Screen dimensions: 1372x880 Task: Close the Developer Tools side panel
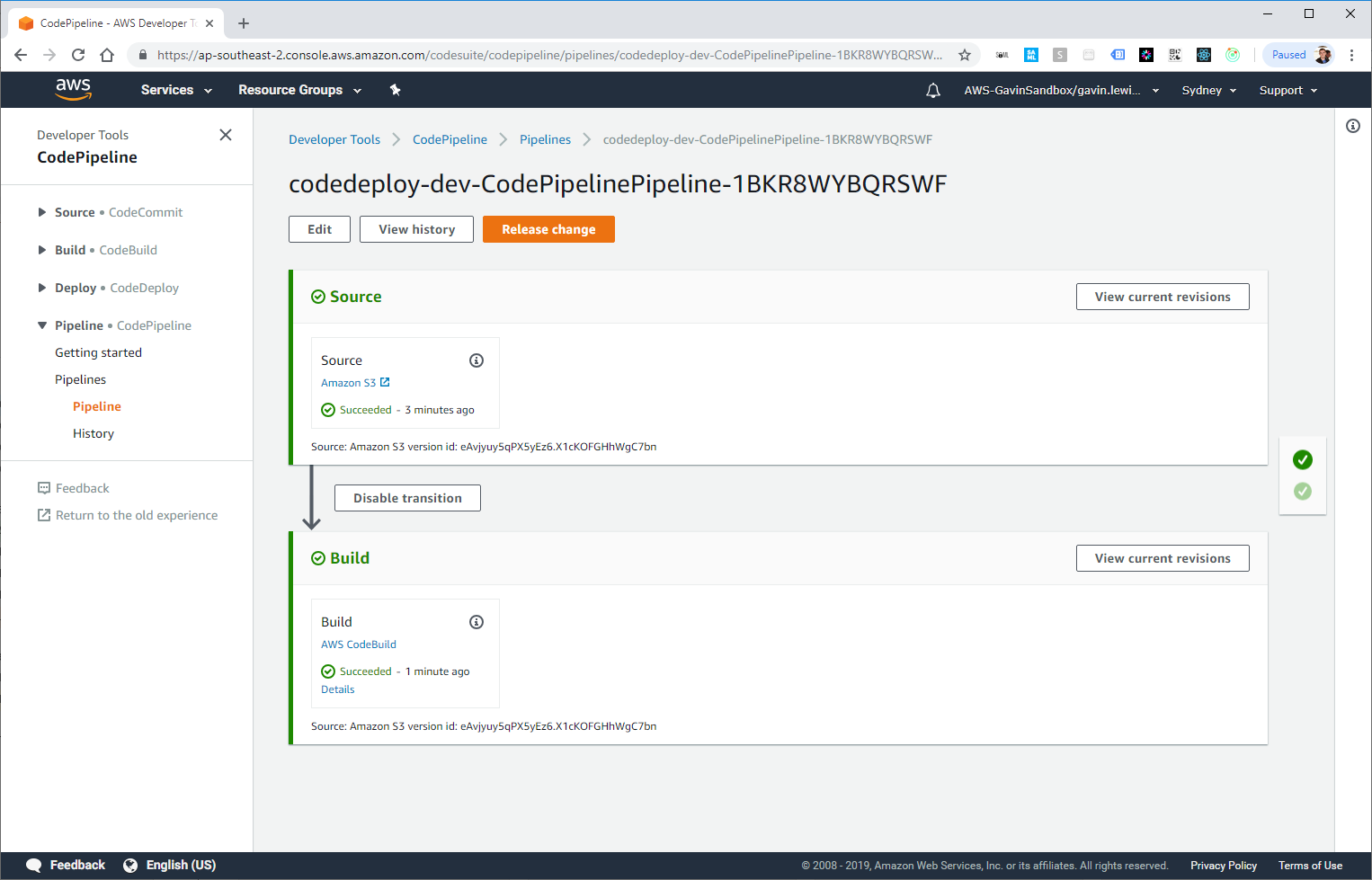point(226,135)
